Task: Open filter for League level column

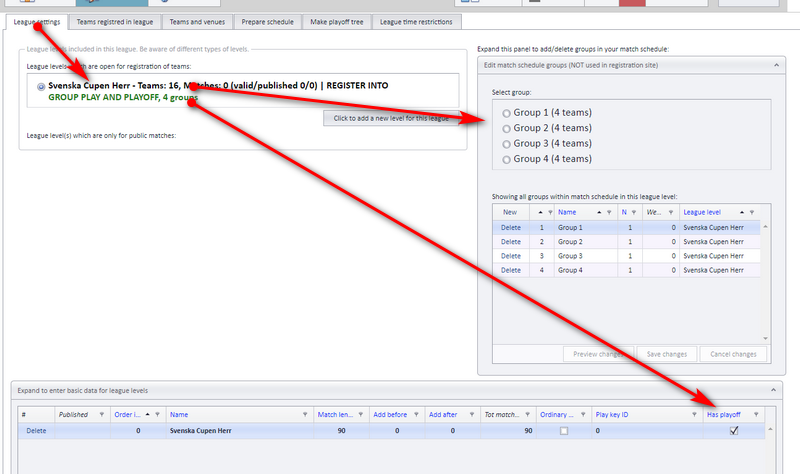Action: 752,212
